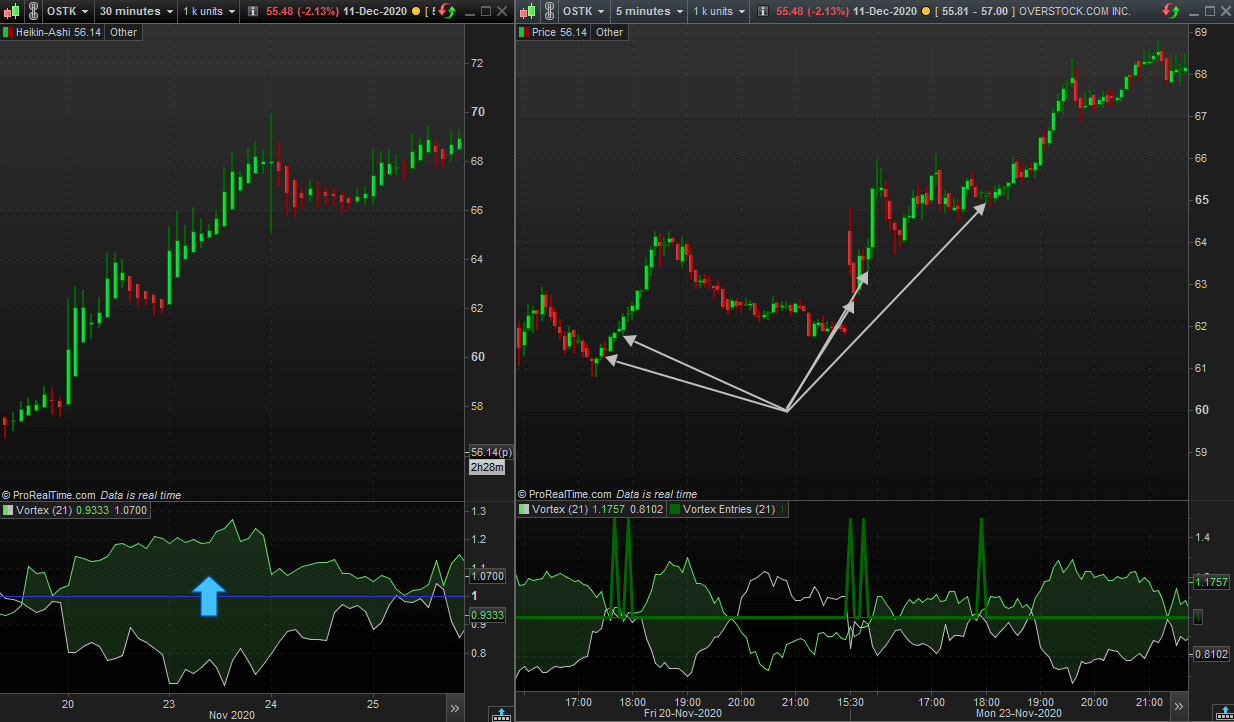Image resolution: width=1234 pixels, height=722 pixels.
Task: Click Heikin-Ashi candle color icon
Action: [7, 32]
